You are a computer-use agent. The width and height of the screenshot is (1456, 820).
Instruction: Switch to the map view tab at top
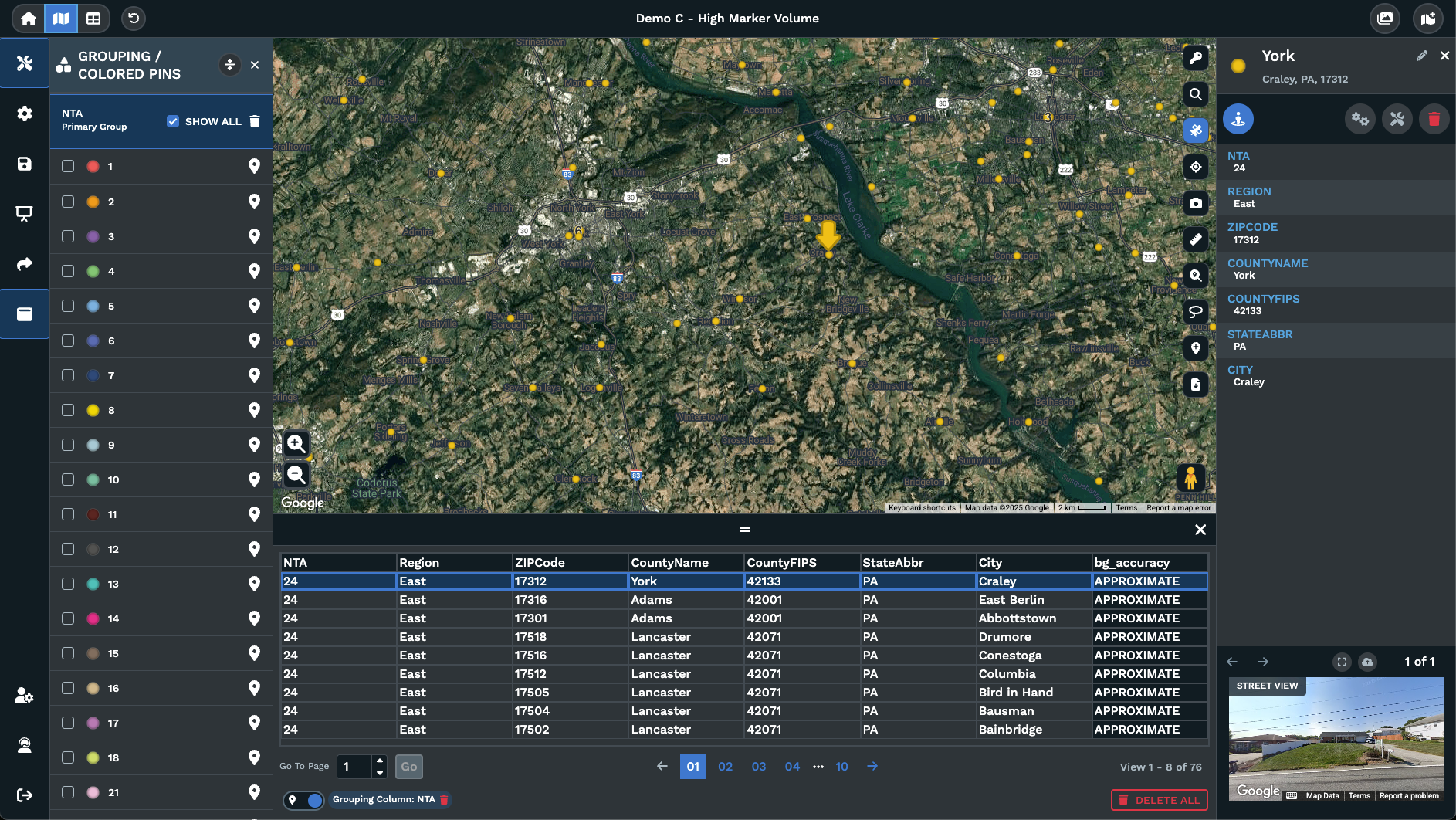pos(61,18)
